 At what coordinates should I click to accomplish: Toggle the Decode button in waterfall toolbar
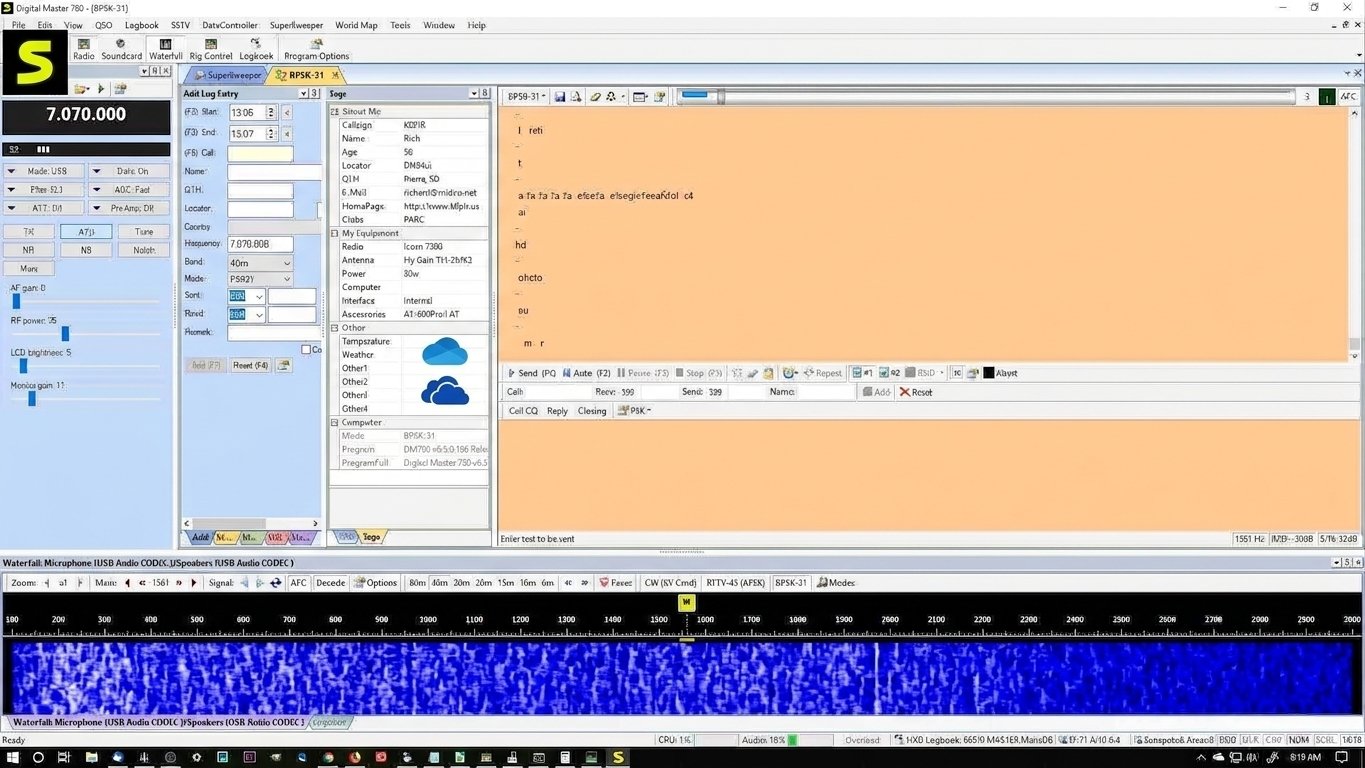(x=330, y=583)
